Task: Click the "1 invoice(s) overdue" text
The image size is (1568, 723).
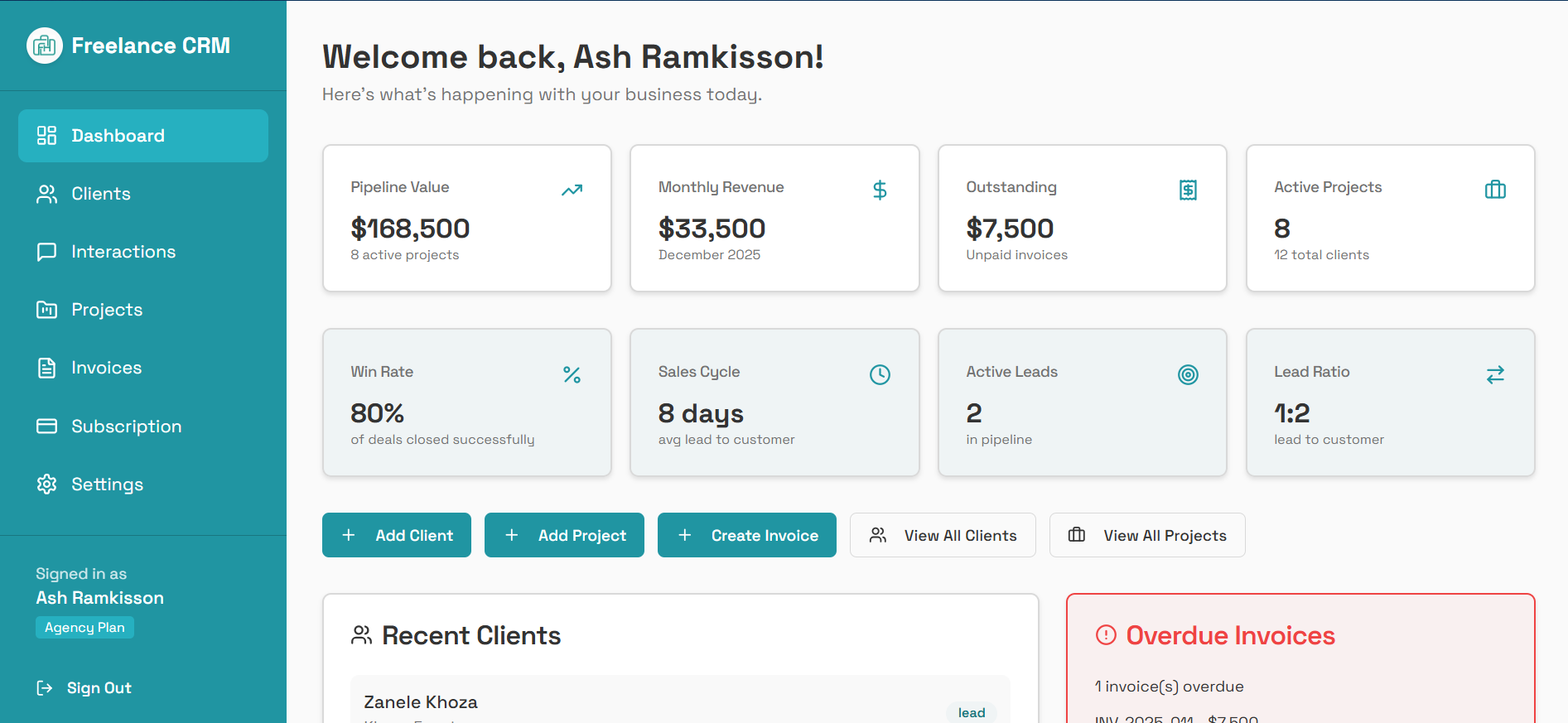Action: pyautogui.click(x=1170, y=687)
